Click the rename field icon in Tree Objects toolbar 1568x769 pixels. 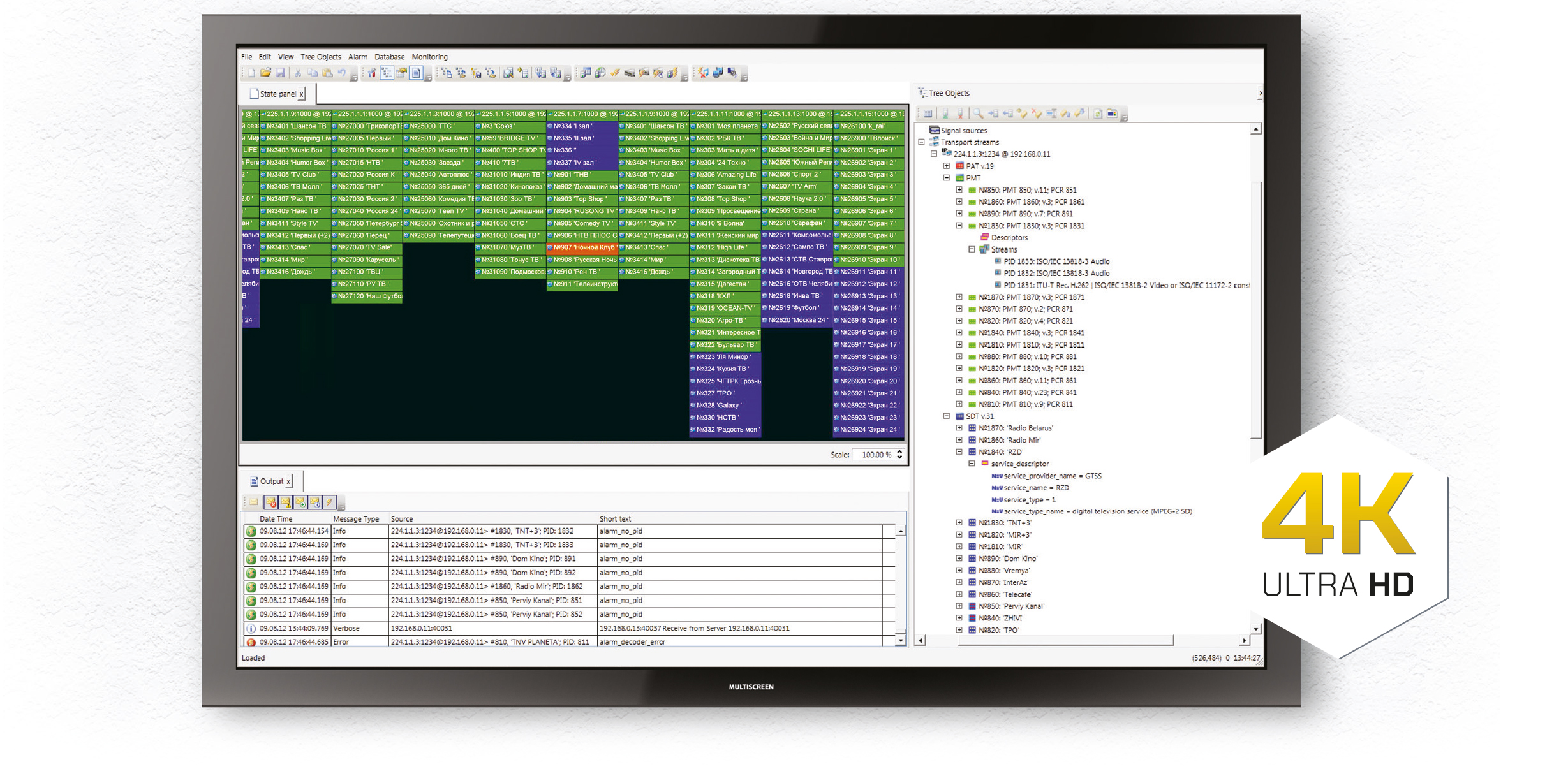click(x=1051, y=114)
